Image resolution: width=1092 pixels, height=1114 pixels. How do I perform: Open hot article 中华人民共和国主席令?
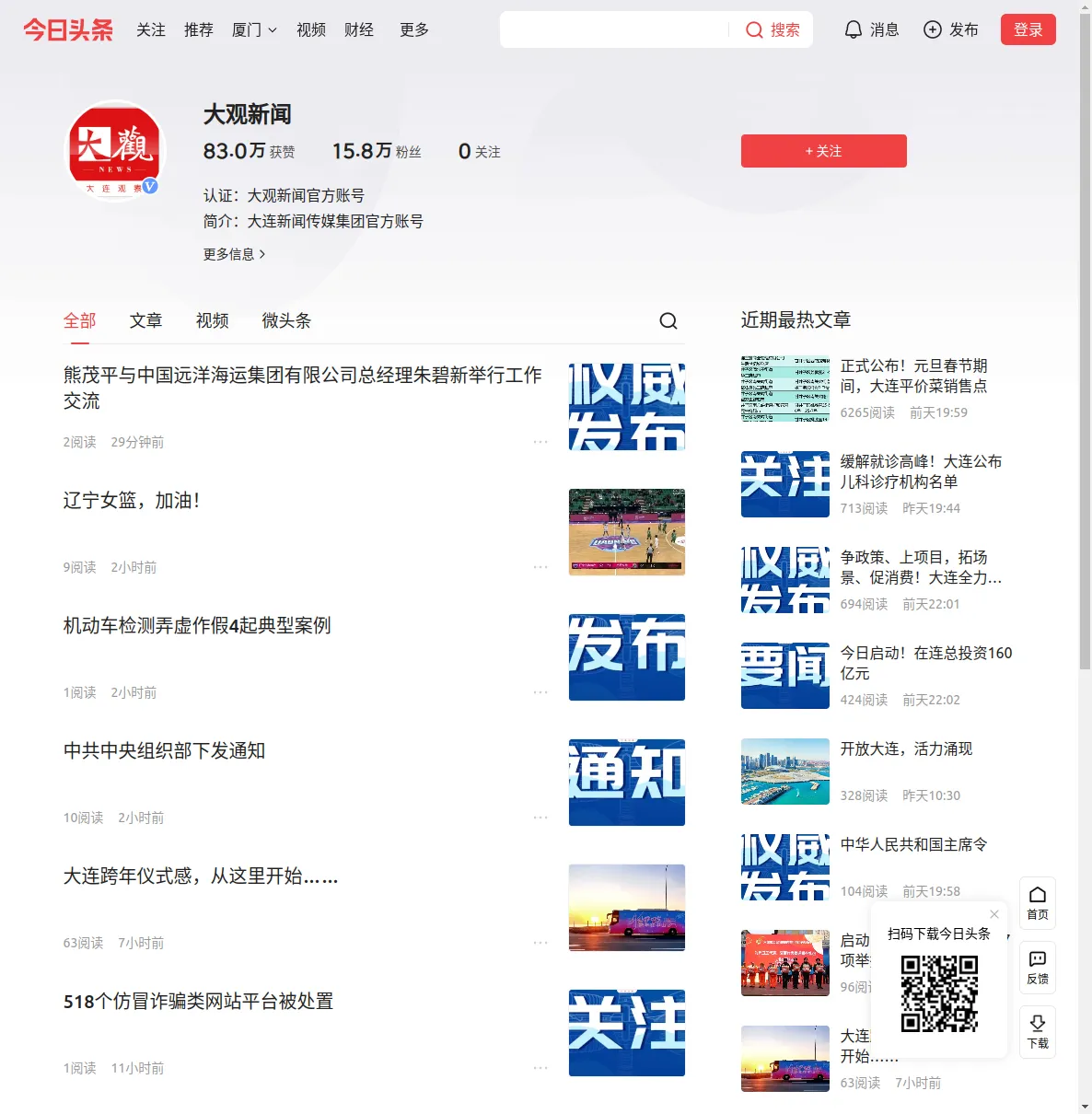913,845
